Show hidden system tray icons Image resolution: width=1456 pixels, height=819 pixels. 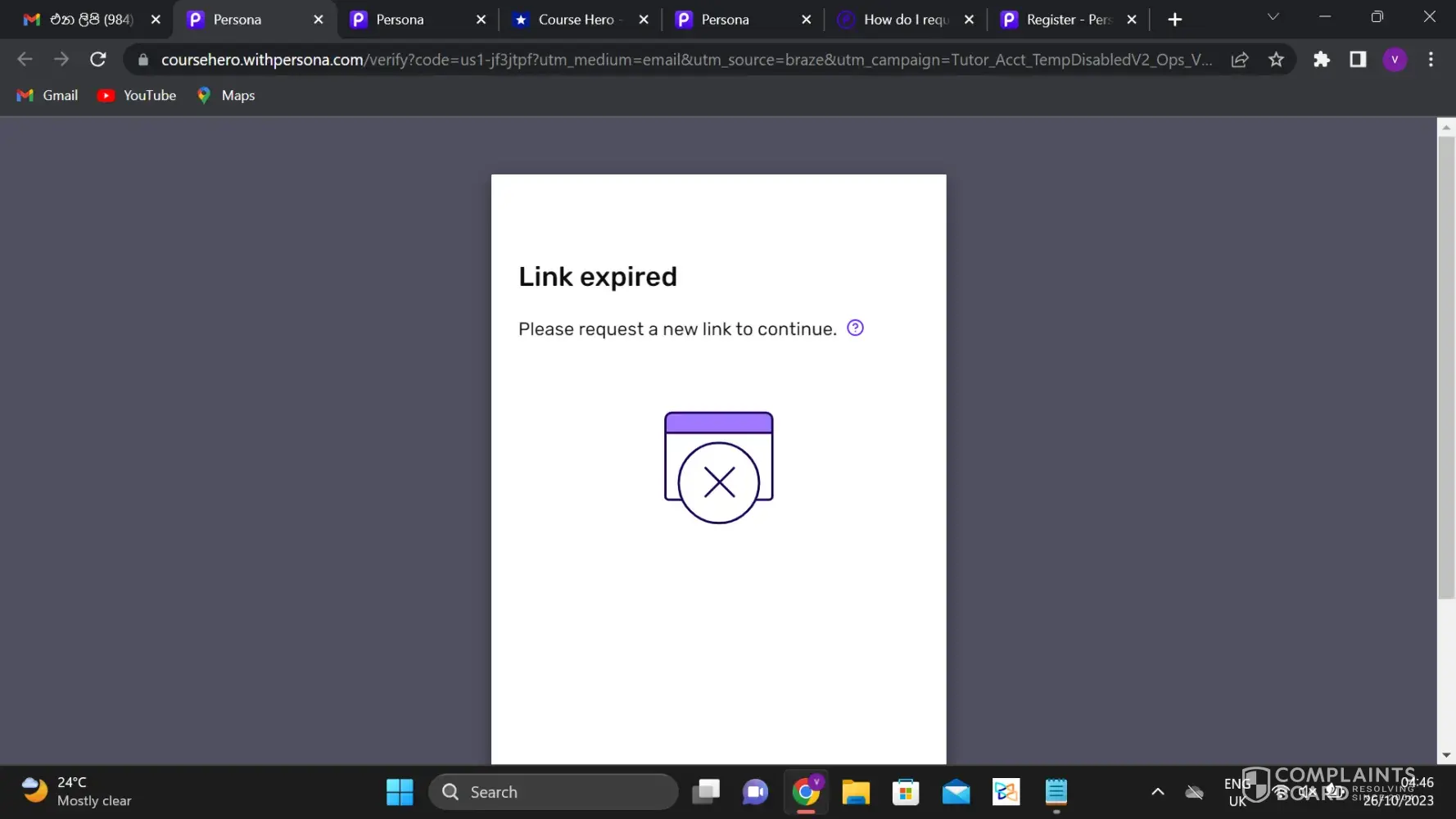[1157, 792]
